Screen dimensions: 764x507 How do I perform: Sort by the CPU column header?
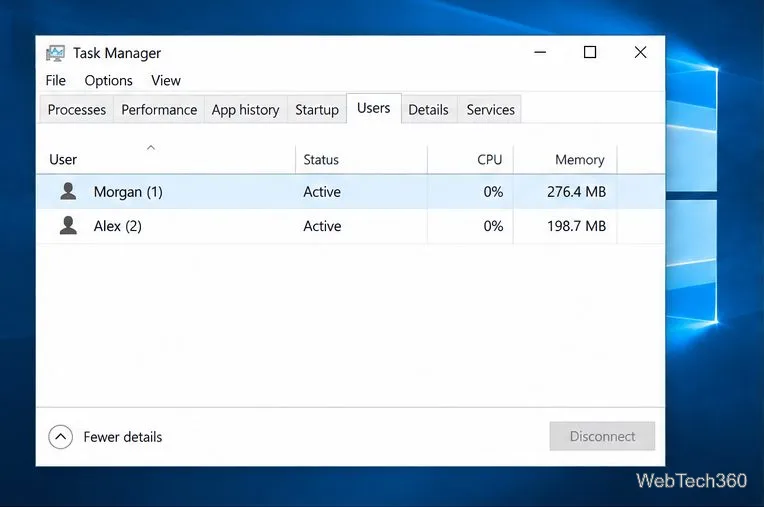[471, 159]
